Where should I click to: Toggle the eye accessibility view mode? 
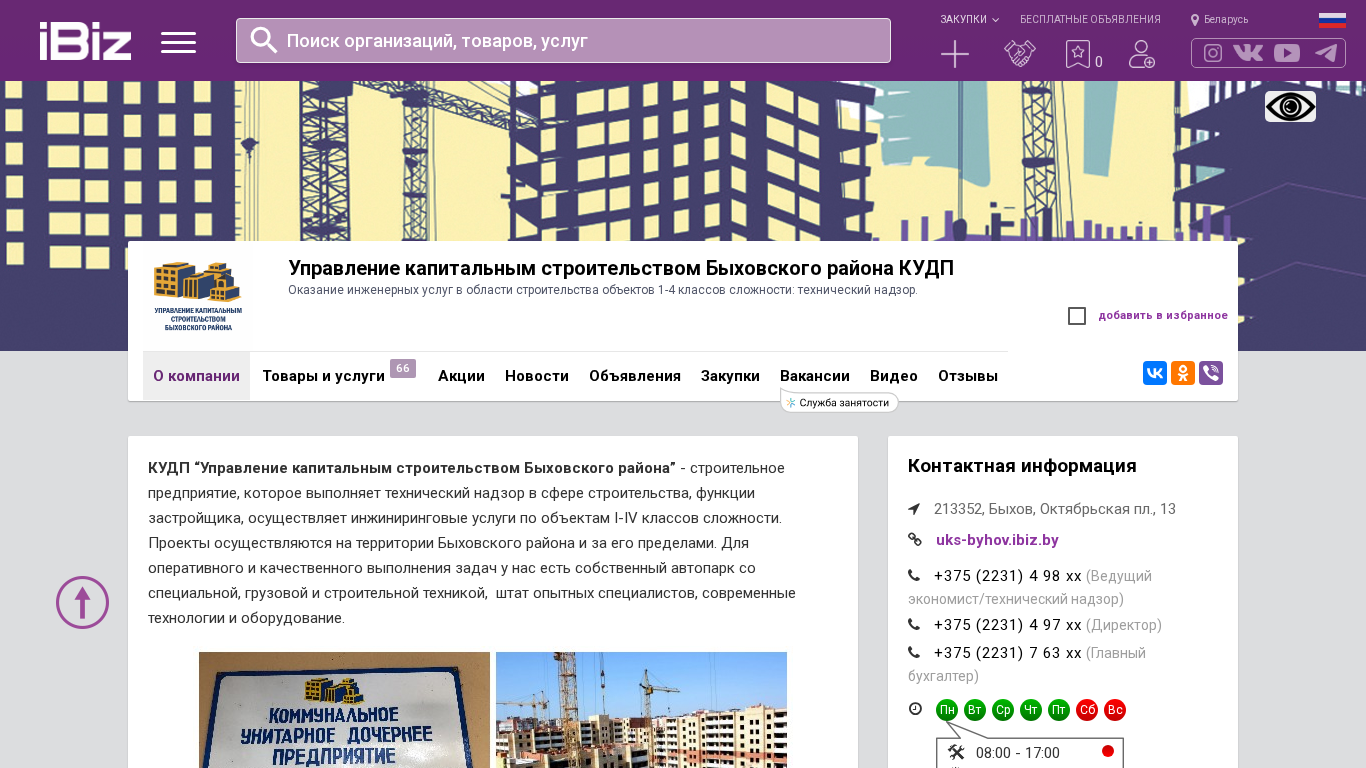tap(1290, 106)
